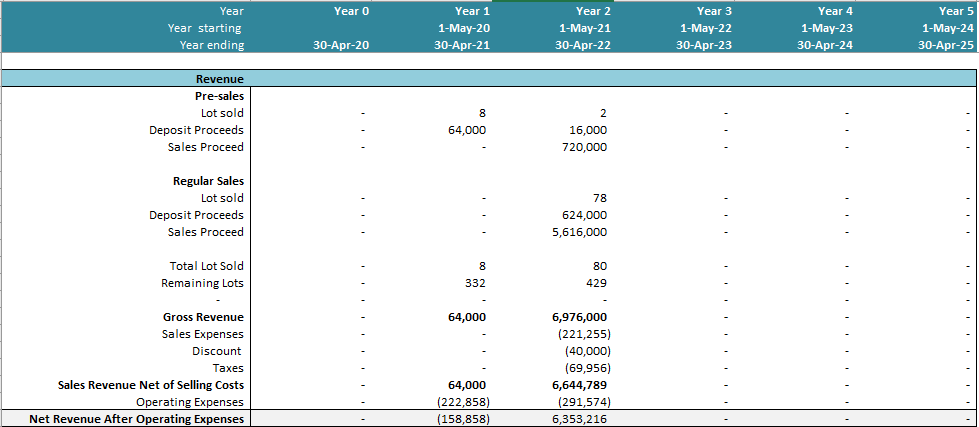Click the 6,644,789 net sales revenue cell
The image size is (979, 427).
pos(578,385)
